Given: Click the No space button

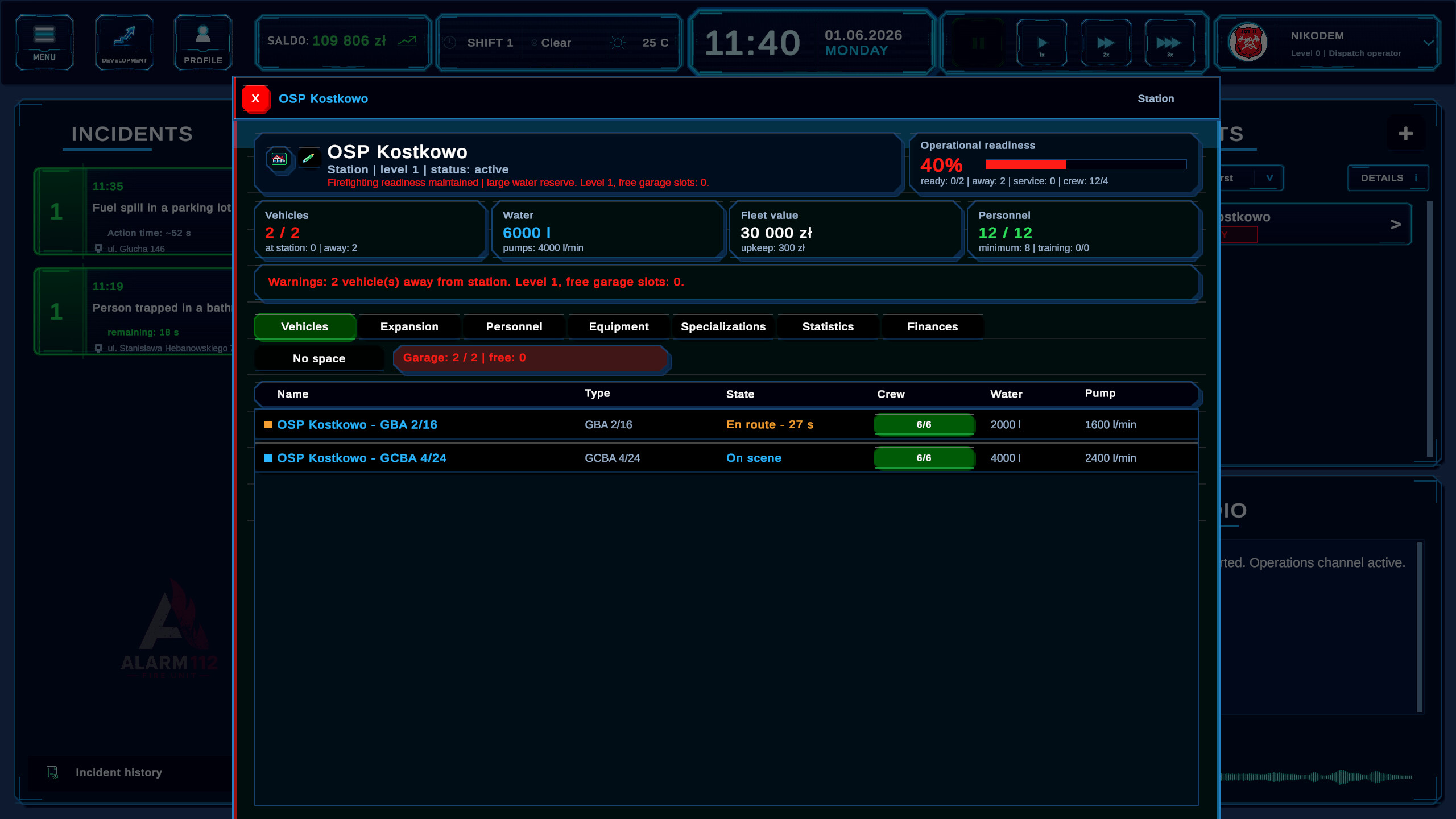Looking at the screenshot, I should click(x=319, y=358).
